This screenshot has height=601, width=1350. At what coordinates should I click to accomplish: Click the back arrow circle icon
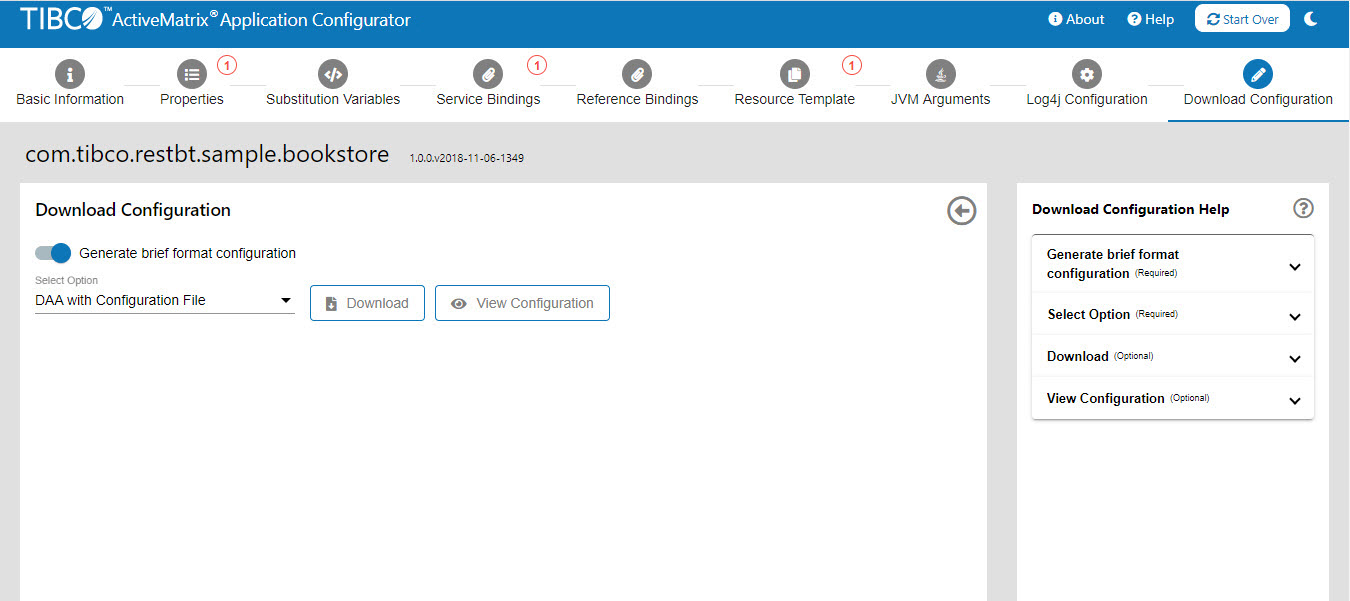point(962,211)
